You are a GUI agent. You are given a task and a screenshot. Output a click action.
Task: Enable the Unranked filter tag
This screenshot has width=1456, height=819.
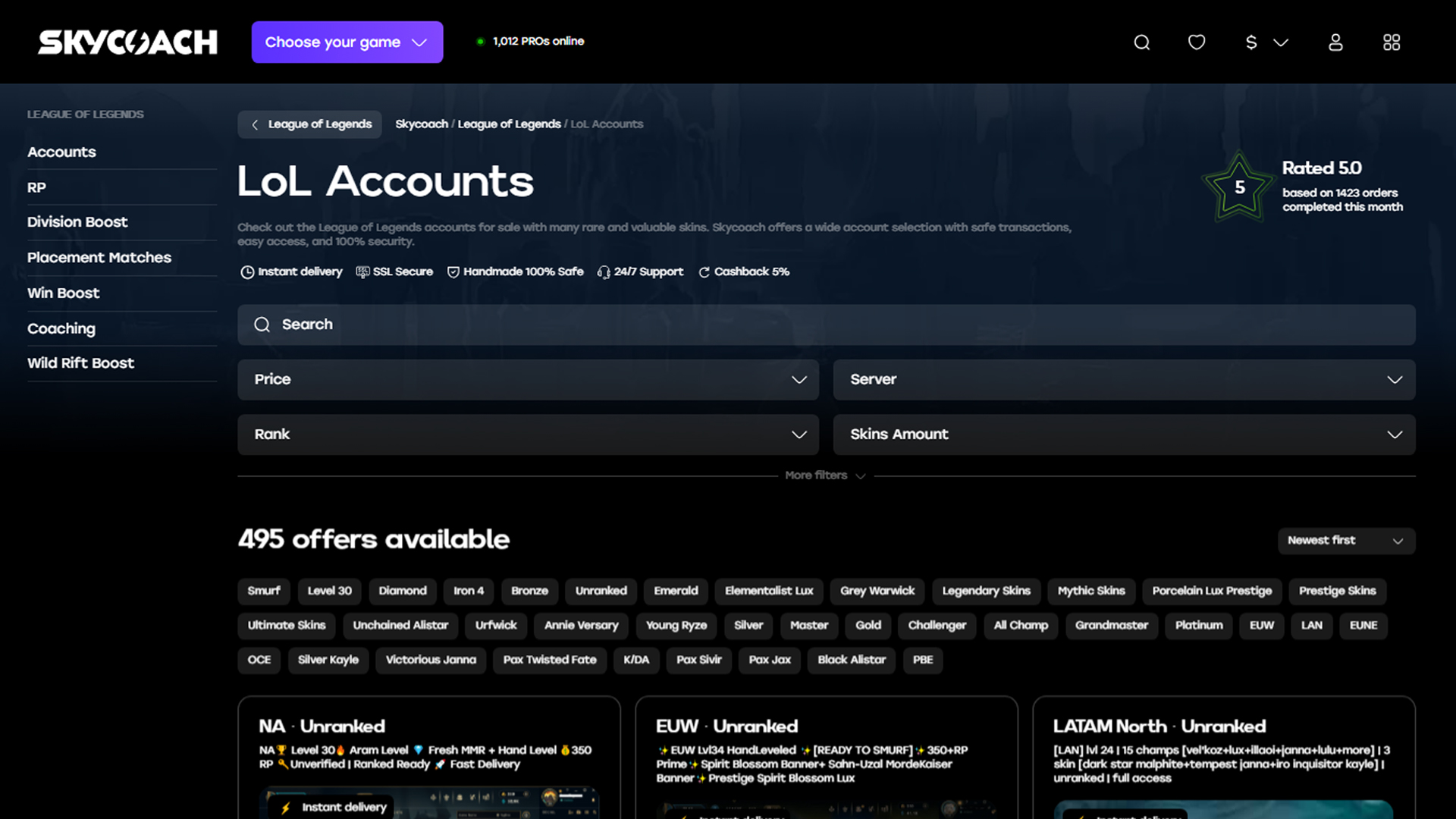pyautogui.click(x=601, y=591)
